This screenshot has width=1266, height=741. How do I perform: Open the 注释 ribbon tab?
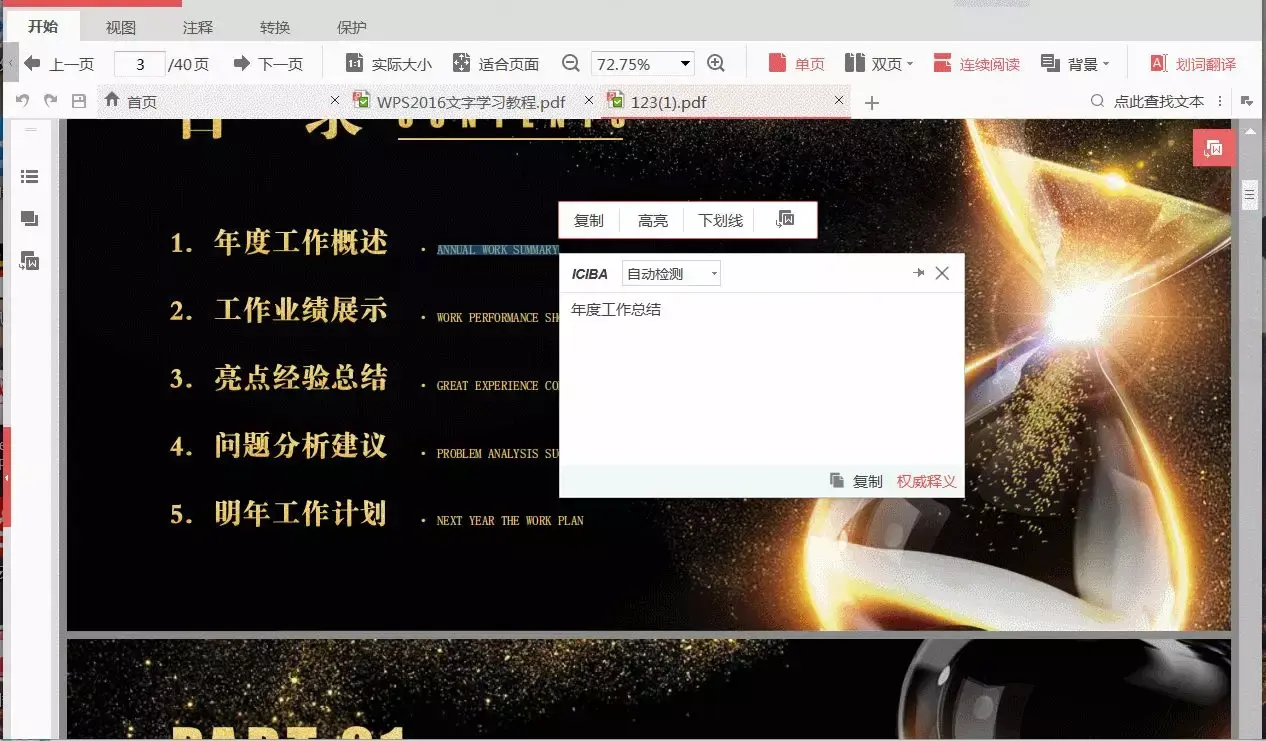[198, 28]
